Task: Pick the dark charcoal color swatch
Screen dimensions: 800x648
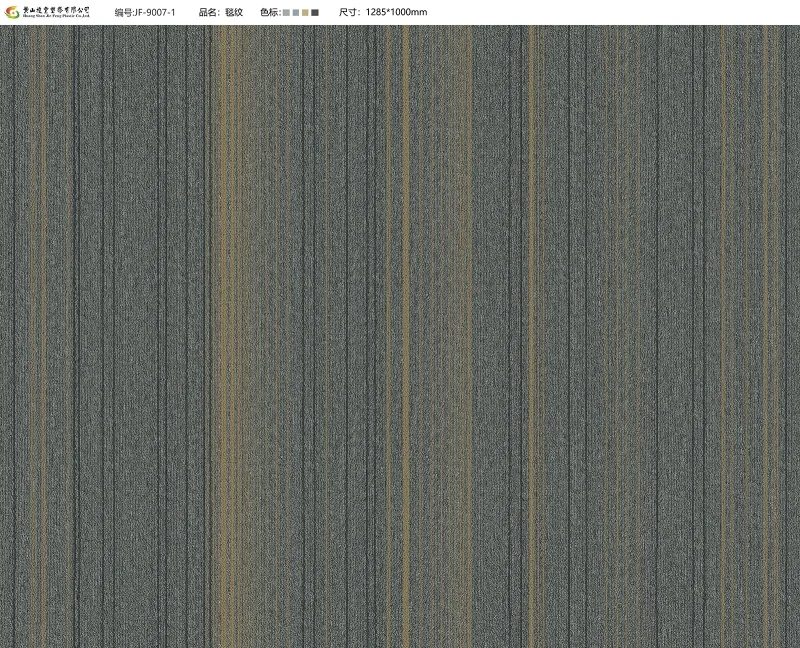Action: 315,13
